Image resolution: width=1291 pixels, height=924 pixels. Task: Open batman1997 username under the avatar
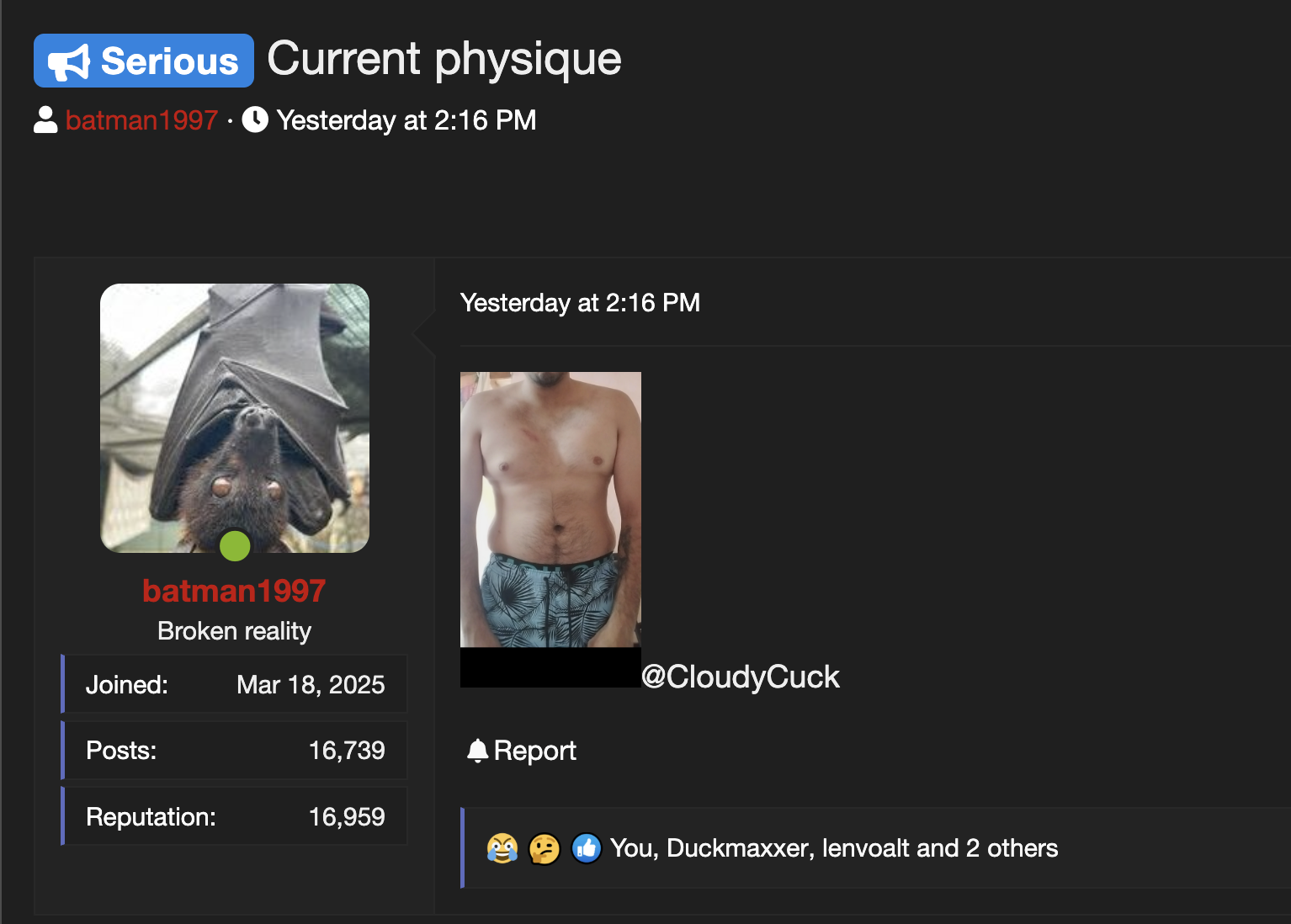point(234,591)
